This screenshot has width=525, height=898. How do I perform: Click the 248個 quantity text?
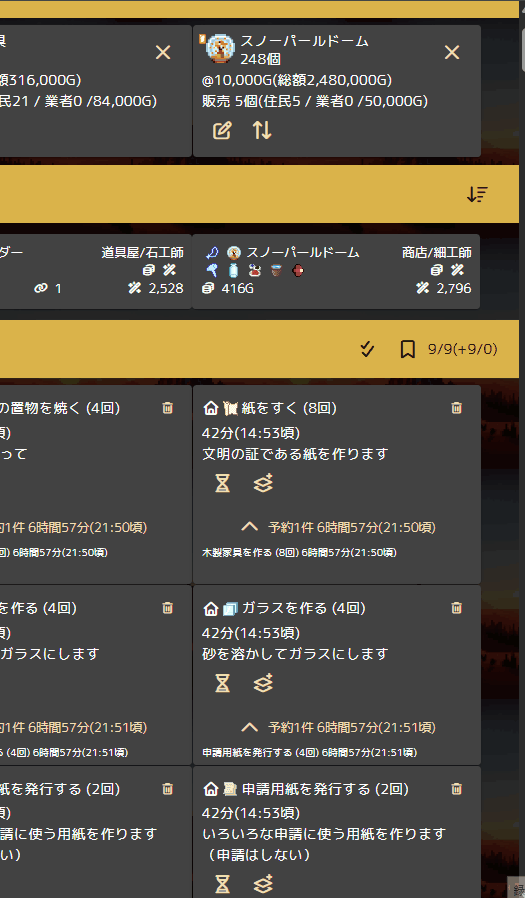pyautogui.click(x=260, y=59)
